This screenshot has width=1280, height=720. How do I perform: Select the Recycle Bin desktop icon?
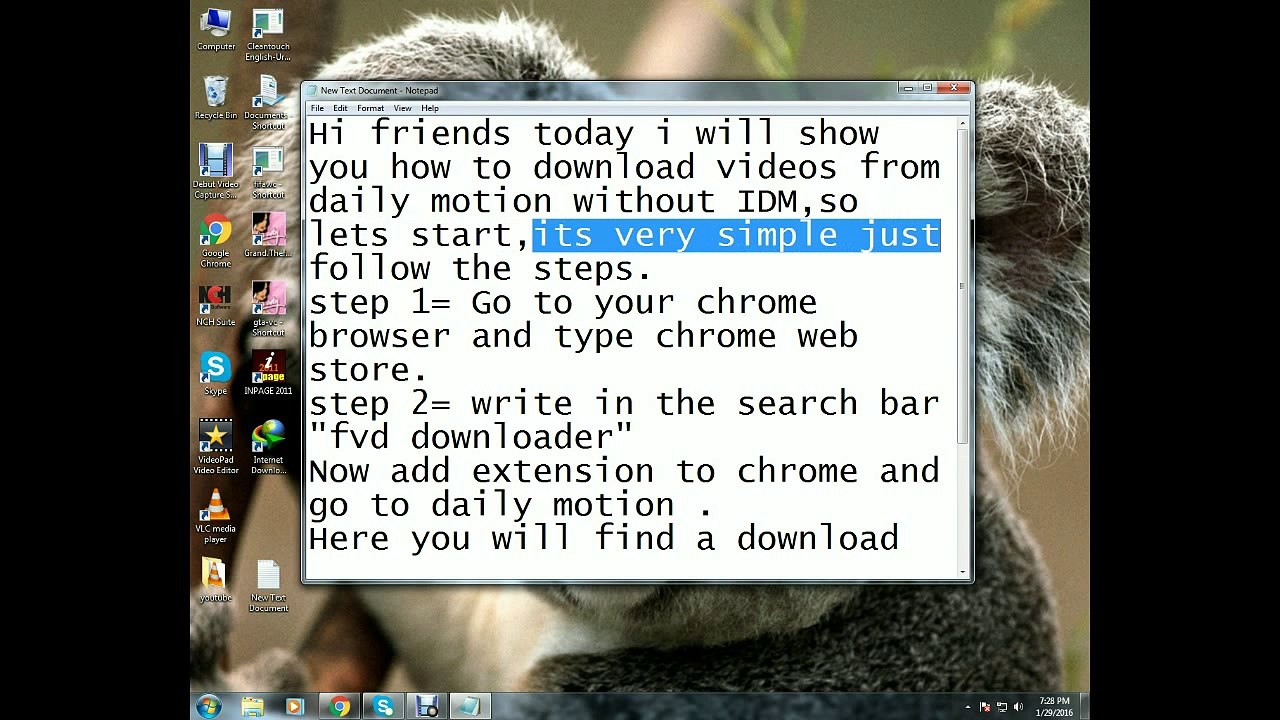pyautogui.click(x=216, y=98)
